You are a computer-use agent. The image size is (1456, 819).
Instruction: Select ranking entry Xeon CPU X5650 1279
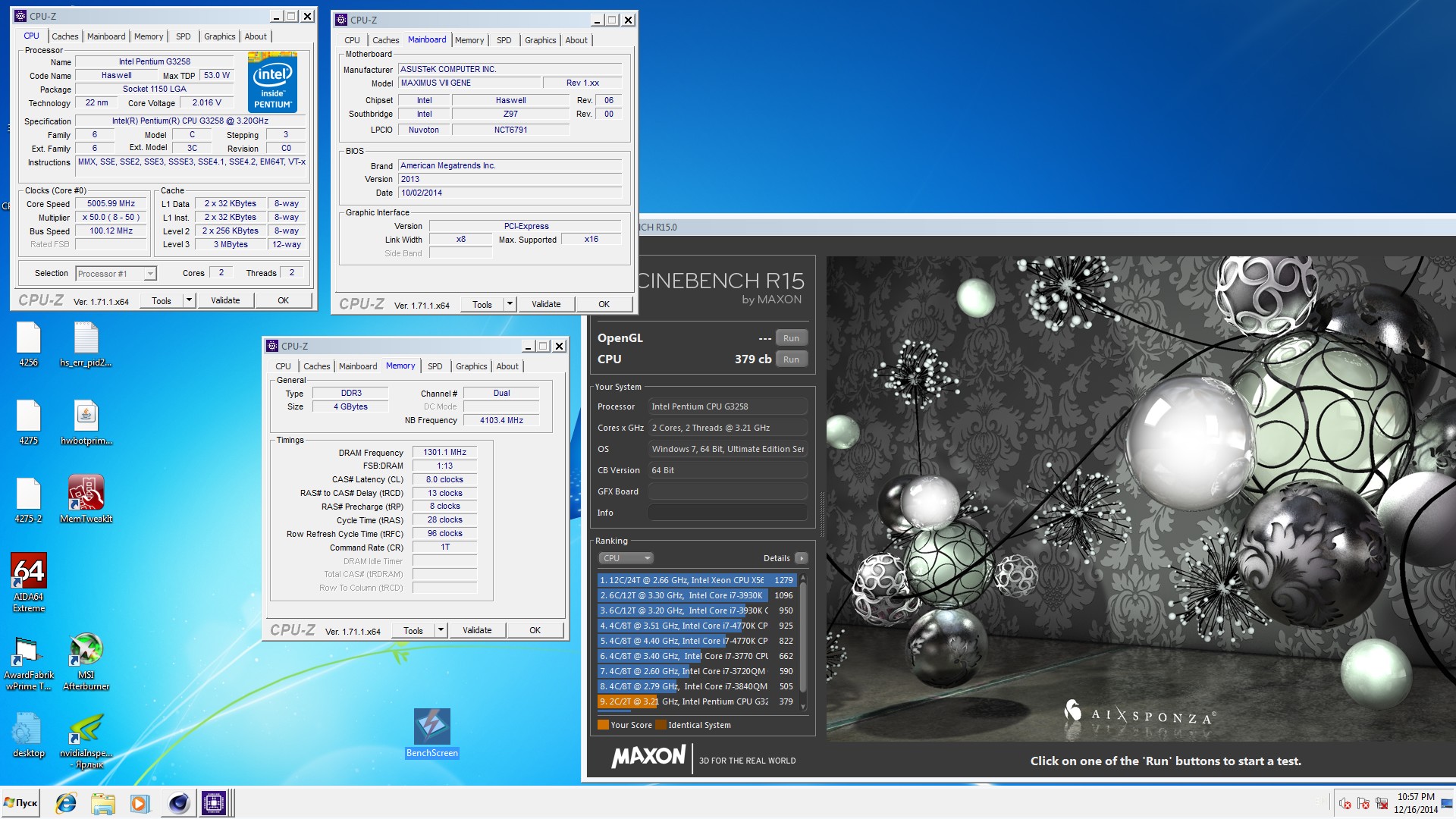[x=696, y=580]
